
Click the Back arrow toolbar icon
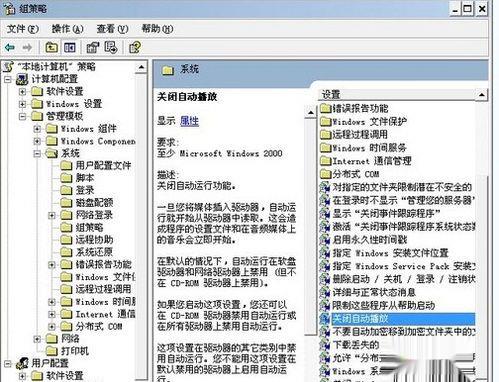10,47
